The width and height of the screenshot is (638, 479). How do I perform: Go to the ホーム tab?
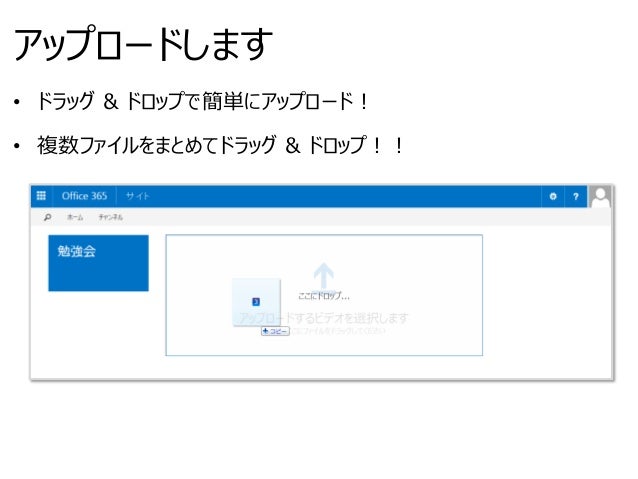(75, 217)
